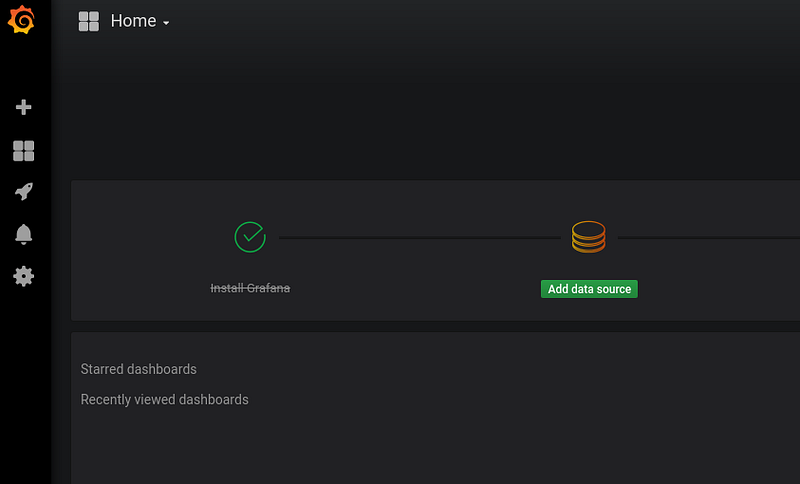800x484 pixels.
Task: Open the Explore rocket icon
Action: tap(23, 192)
